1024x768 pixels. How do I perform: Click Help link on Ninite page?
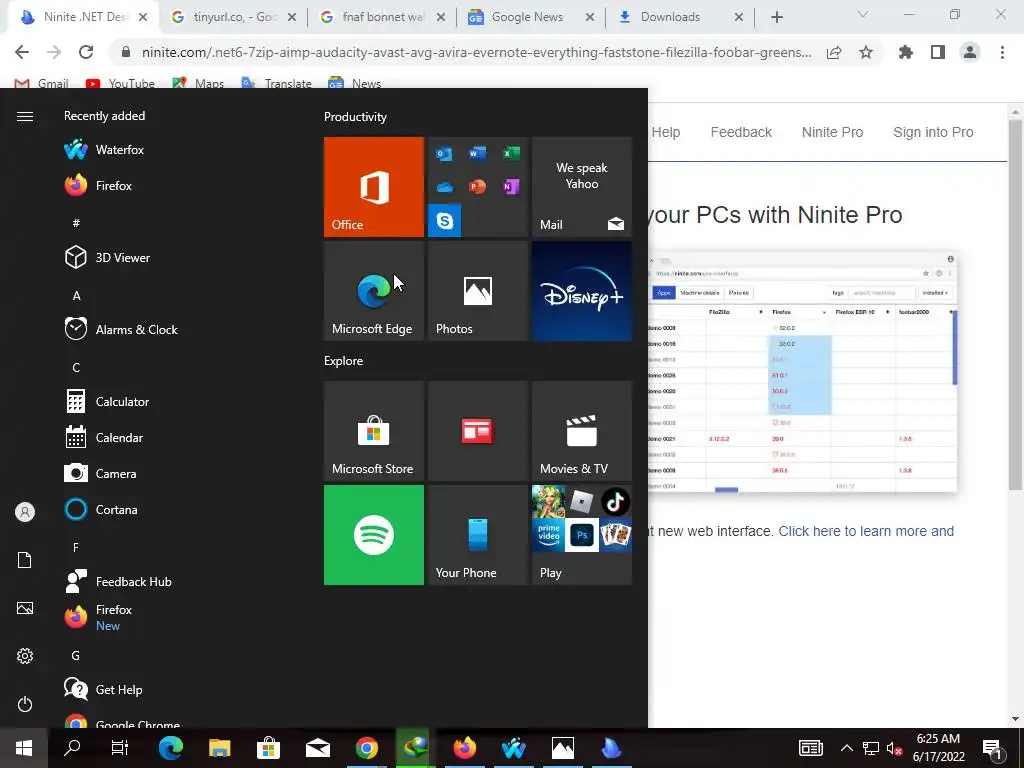pos(665,132)
